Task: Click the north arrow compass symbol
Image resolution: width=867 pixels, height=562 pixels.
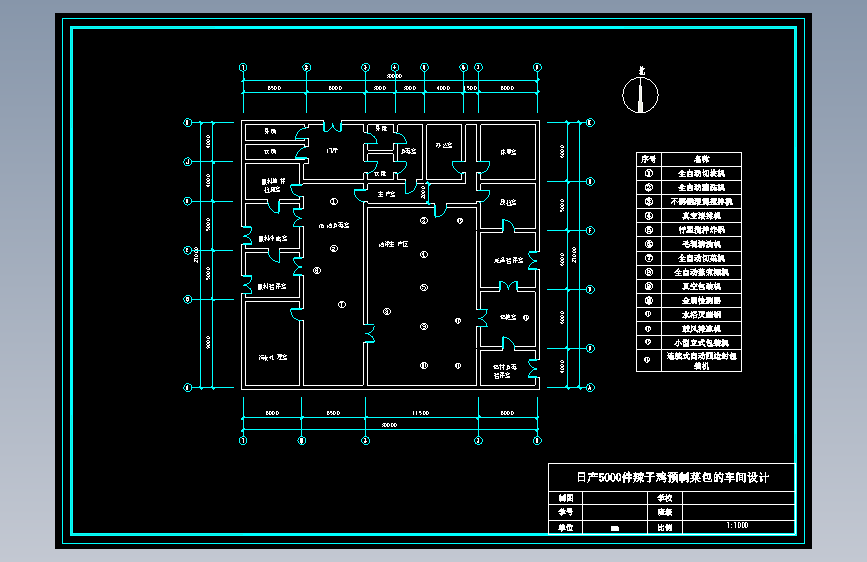Action: pyautogui.click(x=640, y=92)
